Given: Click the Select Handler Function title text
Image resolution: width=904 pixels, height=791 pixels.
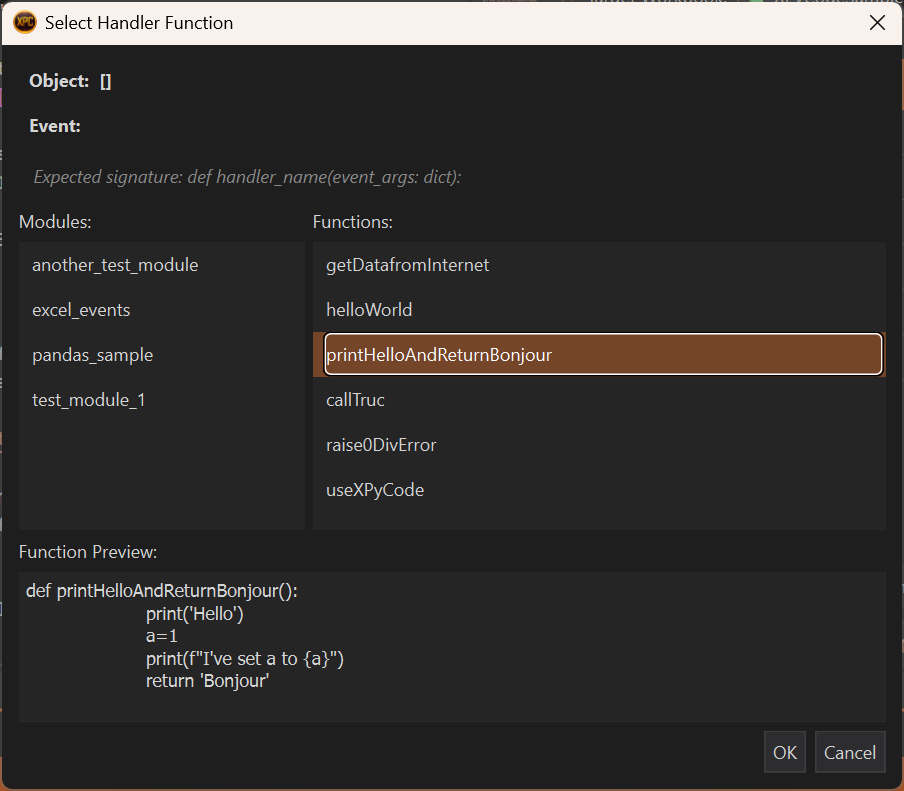Looking at the screenshot, I should pos(139,22).
